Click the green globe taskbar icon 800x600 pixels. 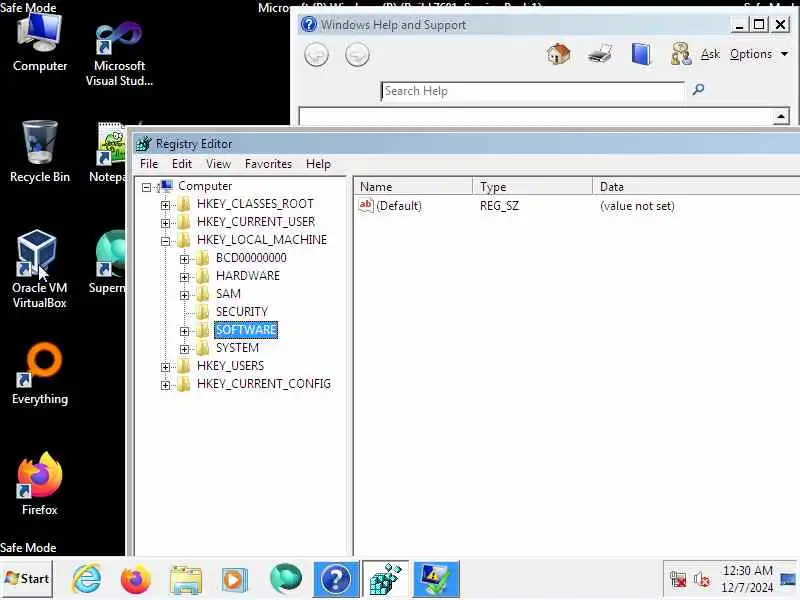286,579
